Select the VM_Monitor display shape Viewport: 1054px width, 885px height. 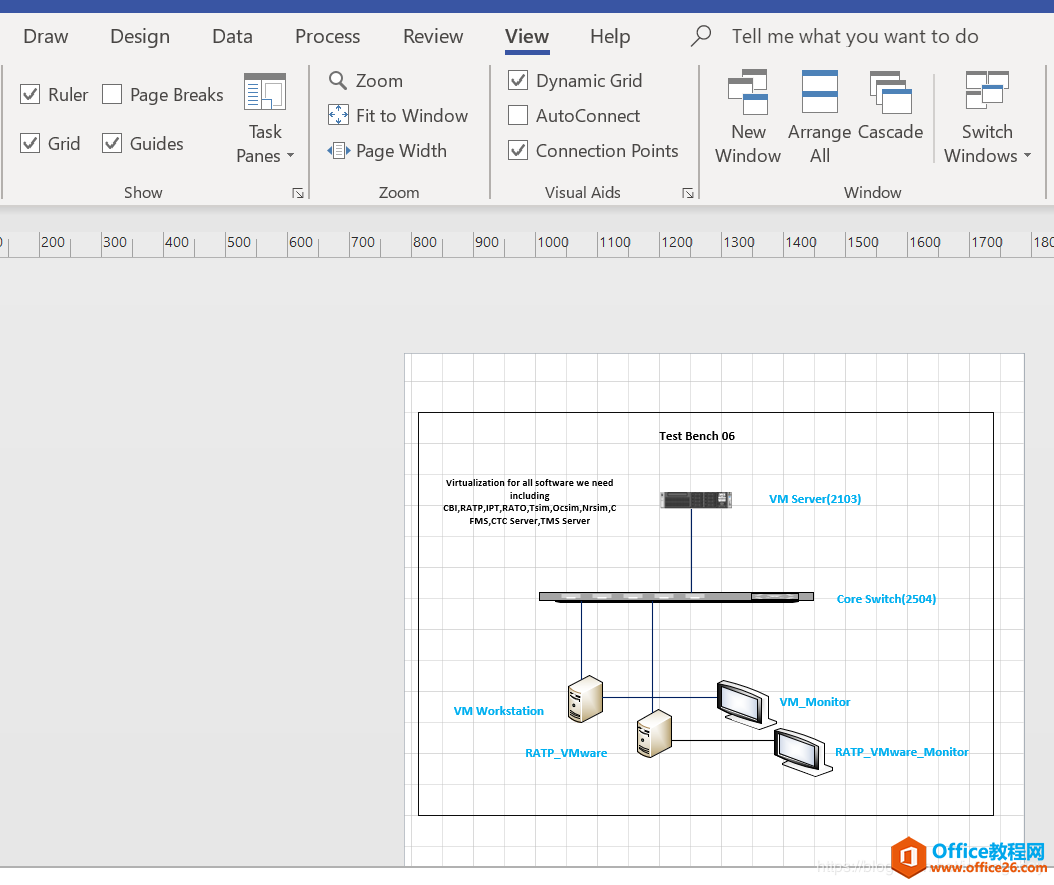(x=744, y=701)
